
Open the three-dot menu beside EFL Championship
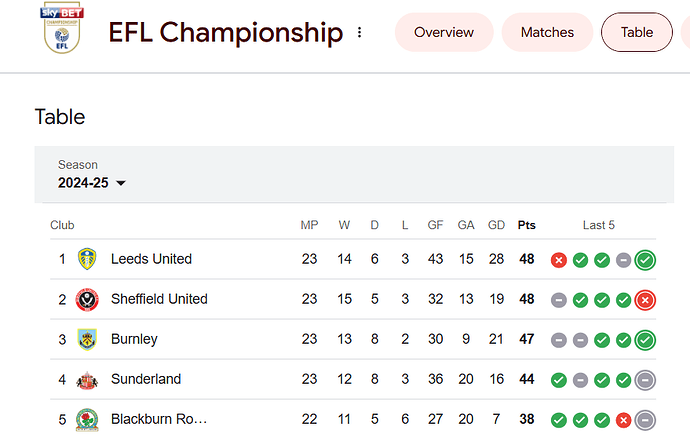(x=360, y=32)
